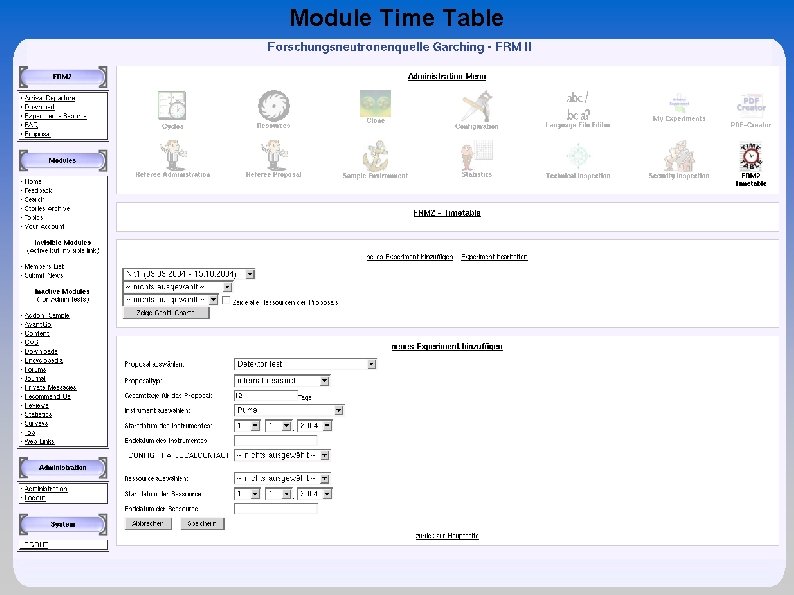Open the Referee Proposal icon
The height and width of the screenshot is (595, 794).
(273, 154)
